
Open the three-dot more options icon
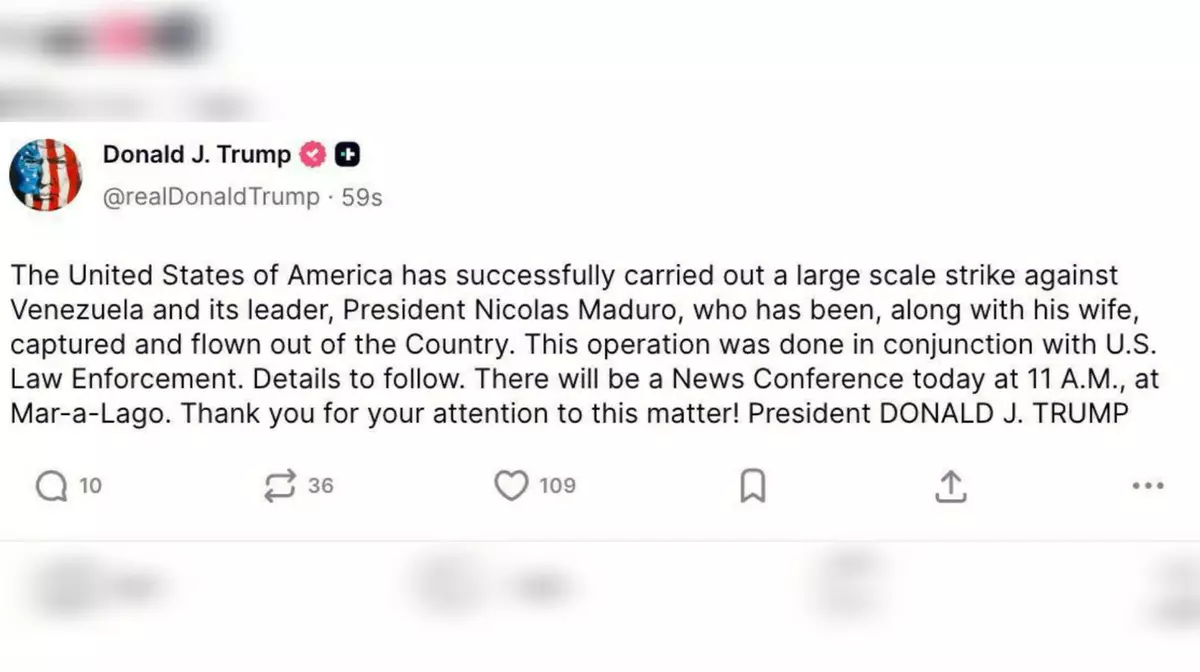[1145, 485]
